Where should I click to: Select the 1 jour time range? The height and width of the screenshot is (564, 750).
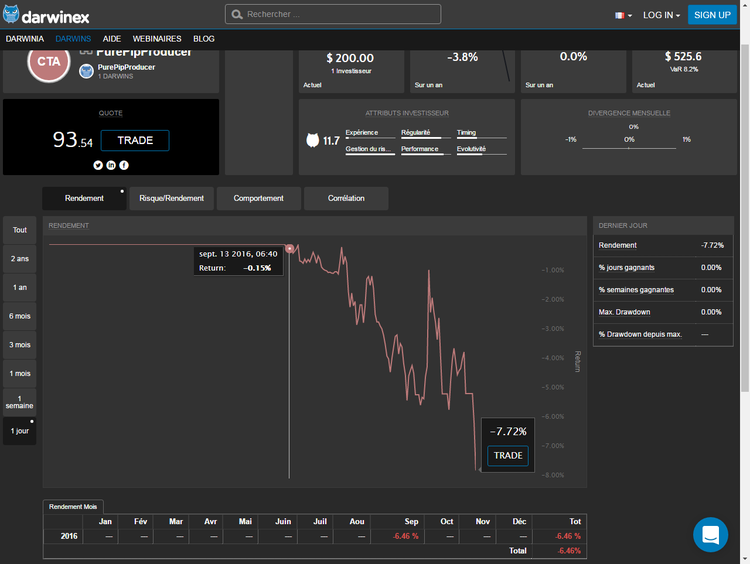coord(19,431)
